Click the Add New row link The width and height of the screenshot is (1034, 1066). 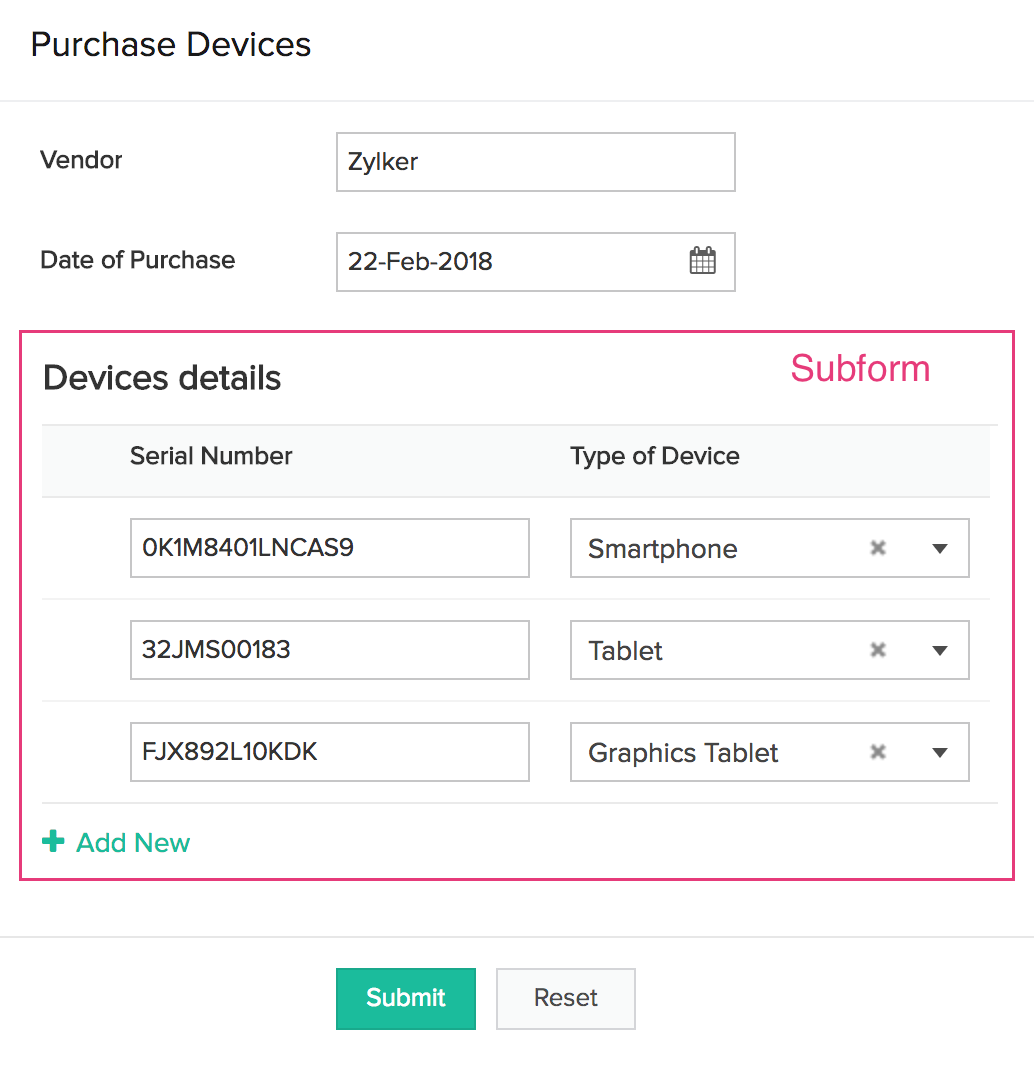(x=133, y=843)
